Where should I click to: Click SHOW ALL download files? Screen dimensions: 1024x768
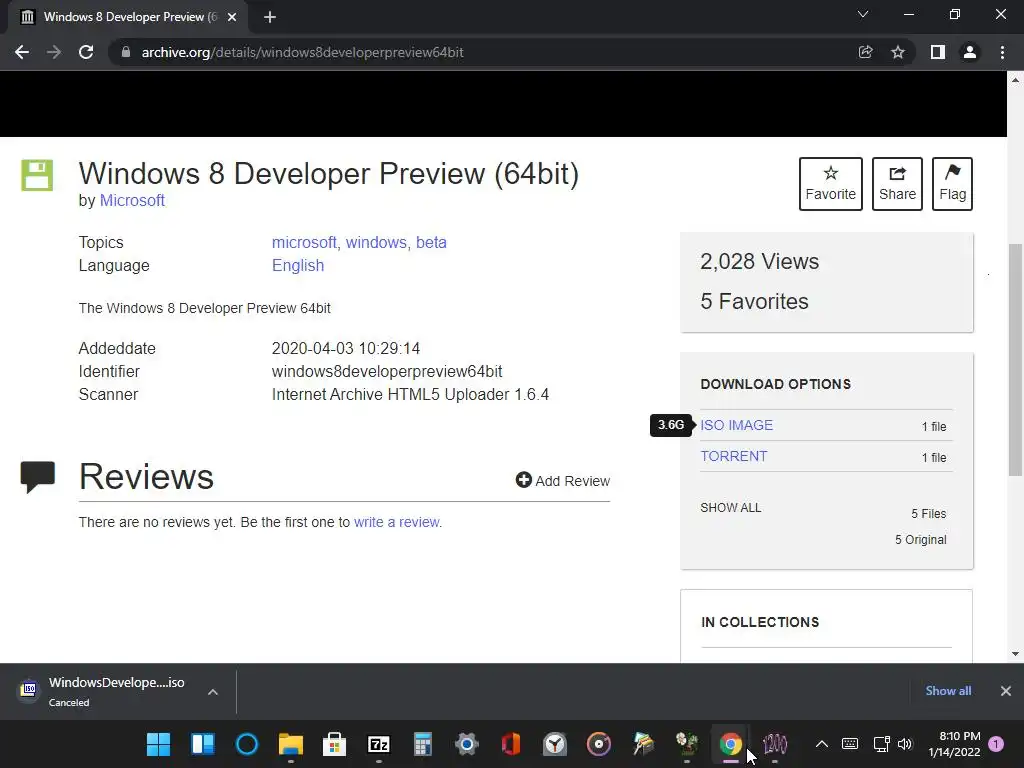coord(731,507)
